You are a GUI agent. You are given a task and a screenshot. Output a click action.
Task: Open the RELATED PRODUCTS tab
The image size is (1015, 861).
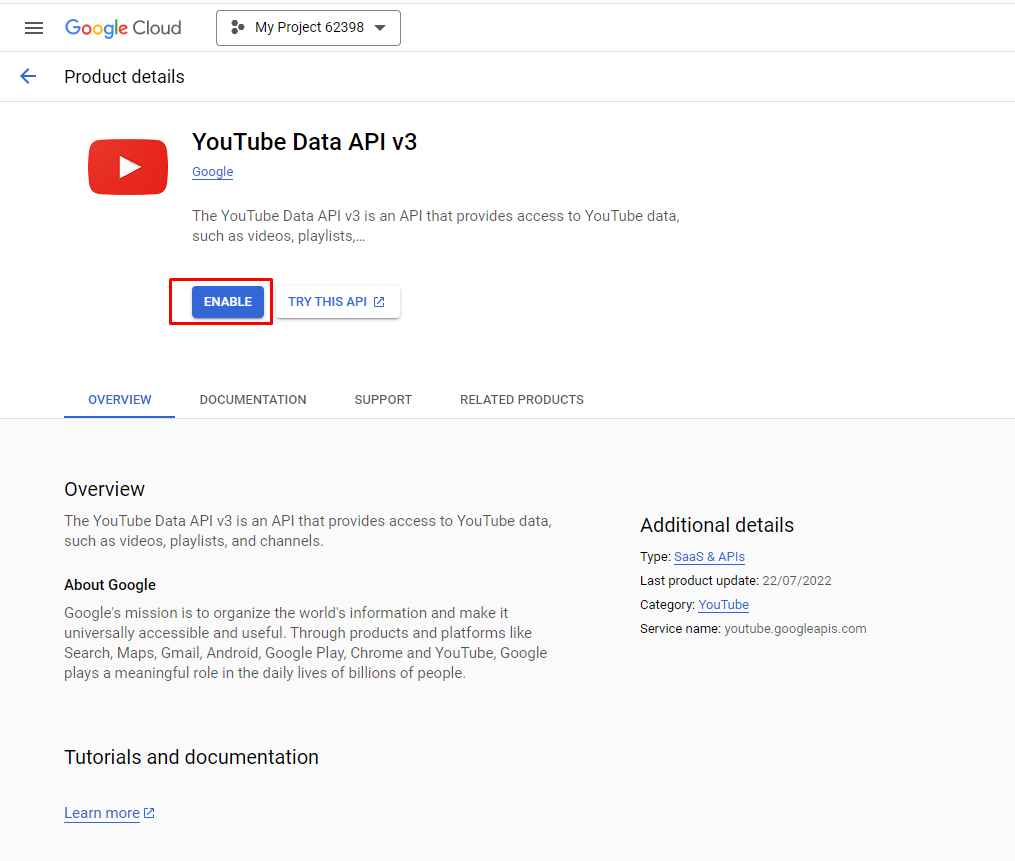[x=521, y=399]
